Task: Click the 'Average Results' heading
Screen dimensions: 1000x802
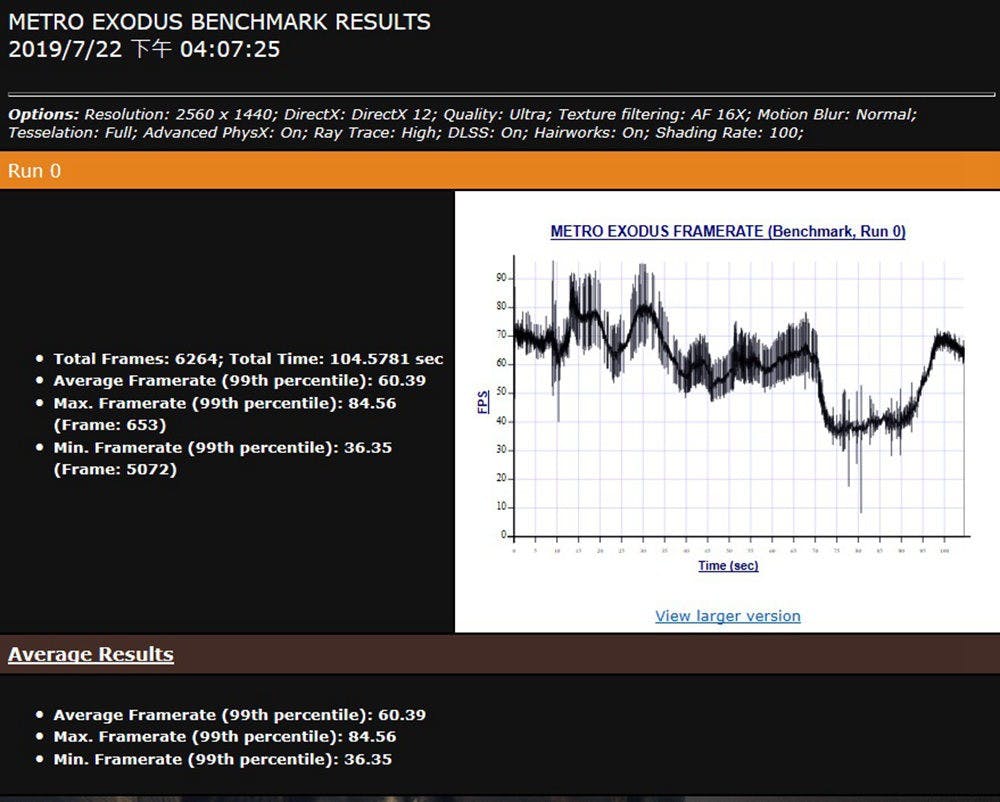Action: [91, 654]
